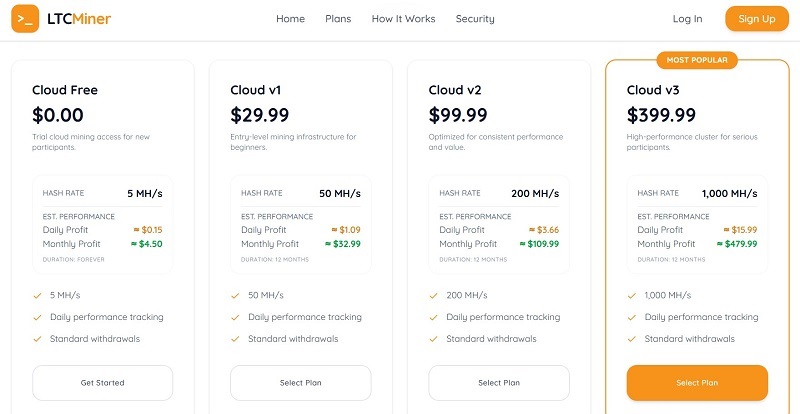Open the Home navigation item
The width and height of the screenshot is (800, 414).
[290, 19]
